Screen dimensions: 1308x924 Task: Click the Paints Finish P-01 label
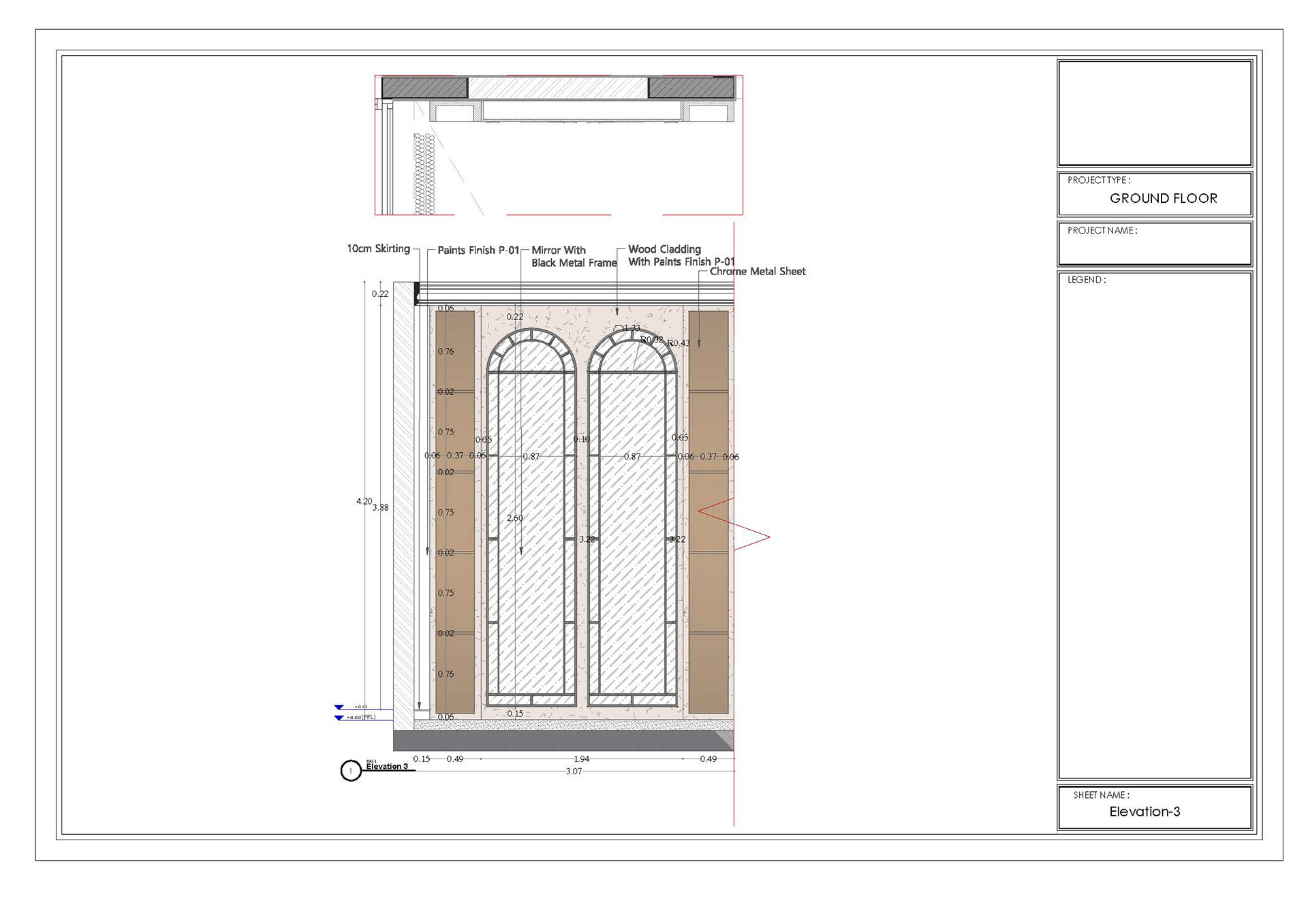point(478,251)
